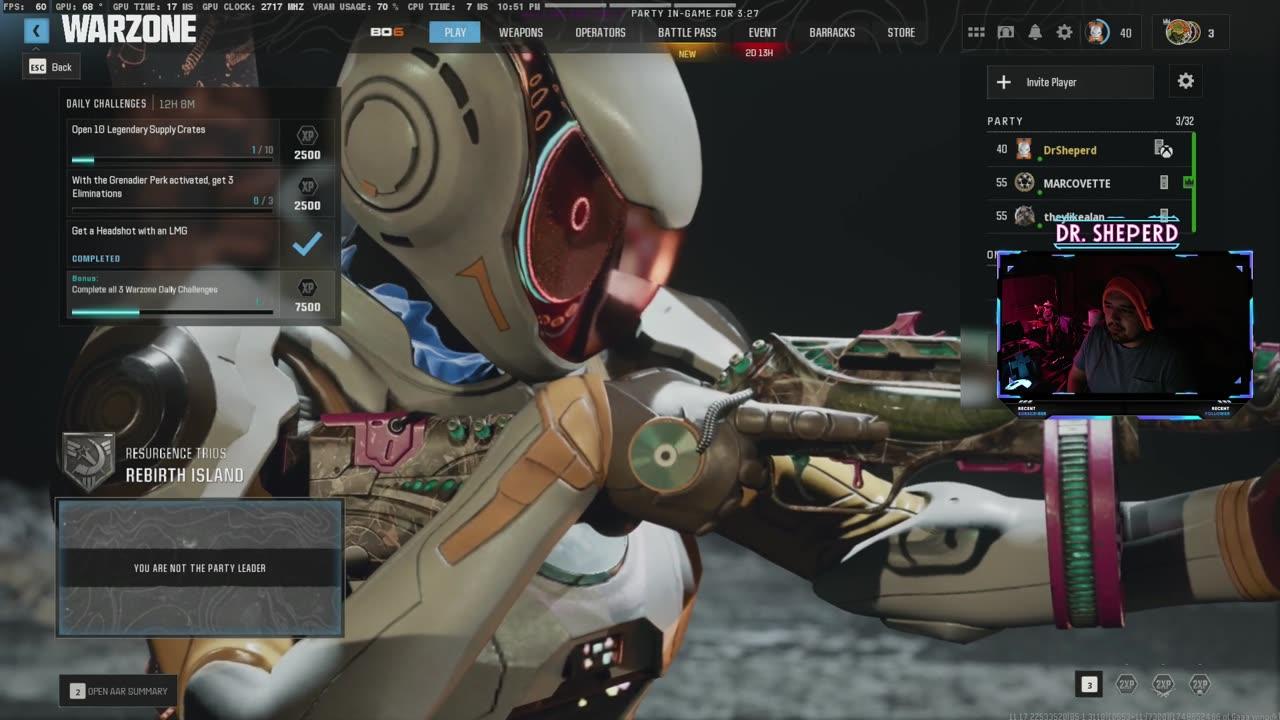Click the Invite Player button
Viewport: 1280px width, 720px height.
[x=1070, y=82]
